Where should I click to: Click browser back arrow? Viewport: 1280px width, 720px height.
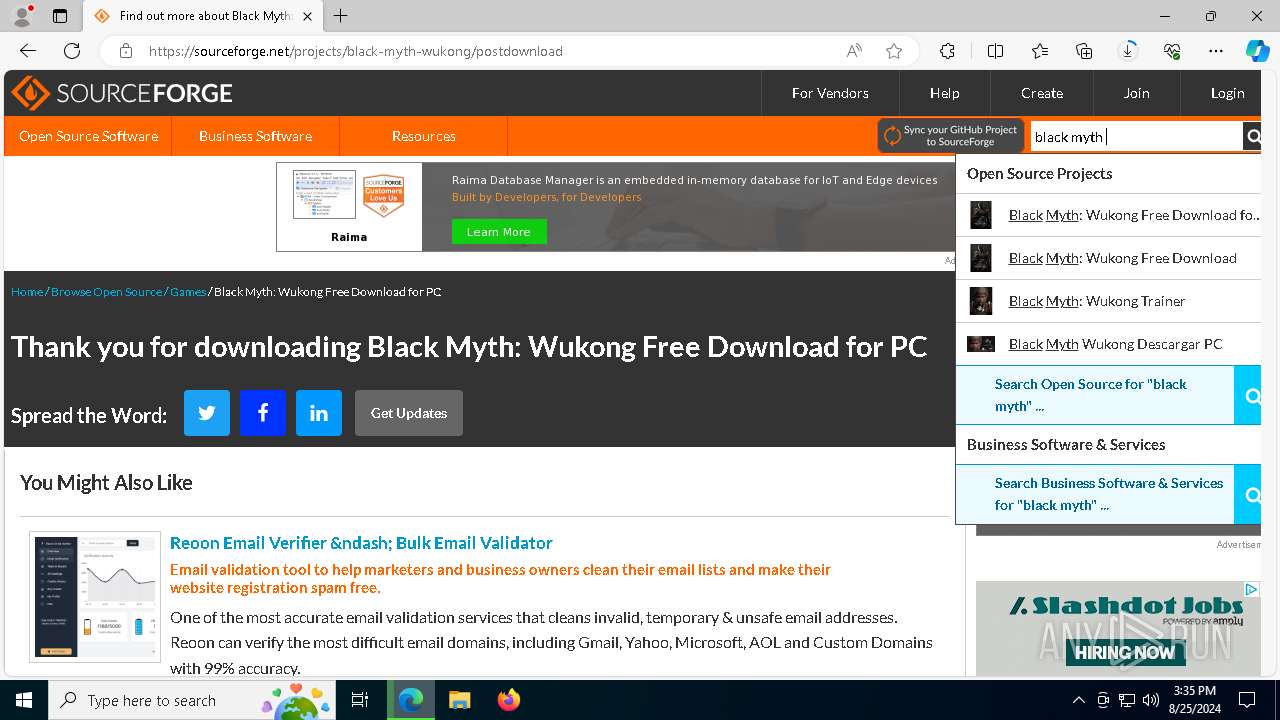28,51
